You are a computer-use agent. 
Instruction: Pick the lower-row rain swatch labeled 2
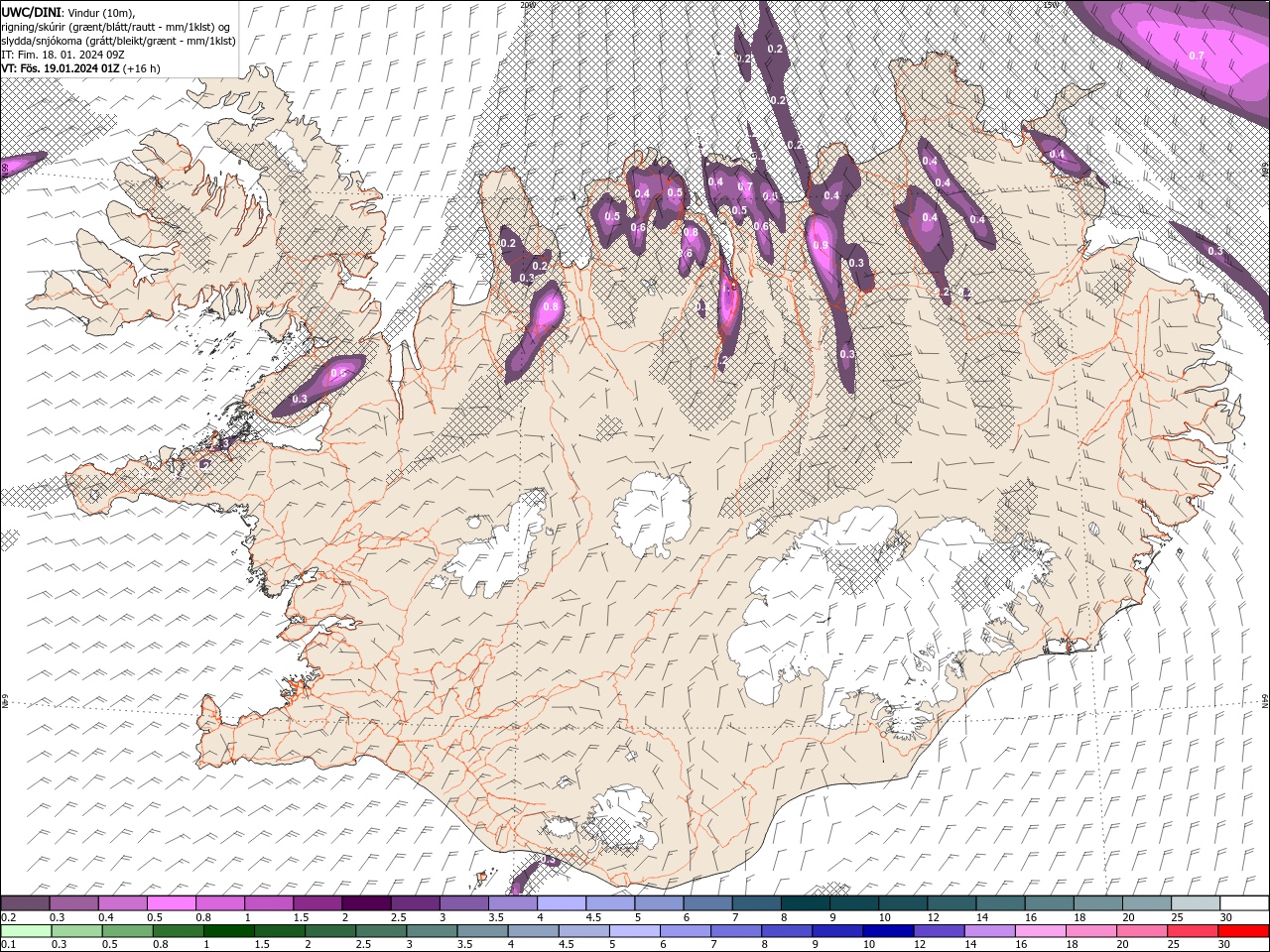click(330, 931)
